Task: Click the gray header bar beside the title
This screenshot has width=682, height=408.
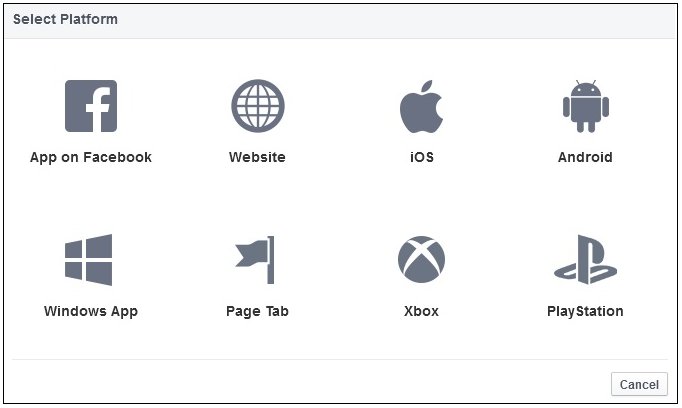Action: pos(391,21)
